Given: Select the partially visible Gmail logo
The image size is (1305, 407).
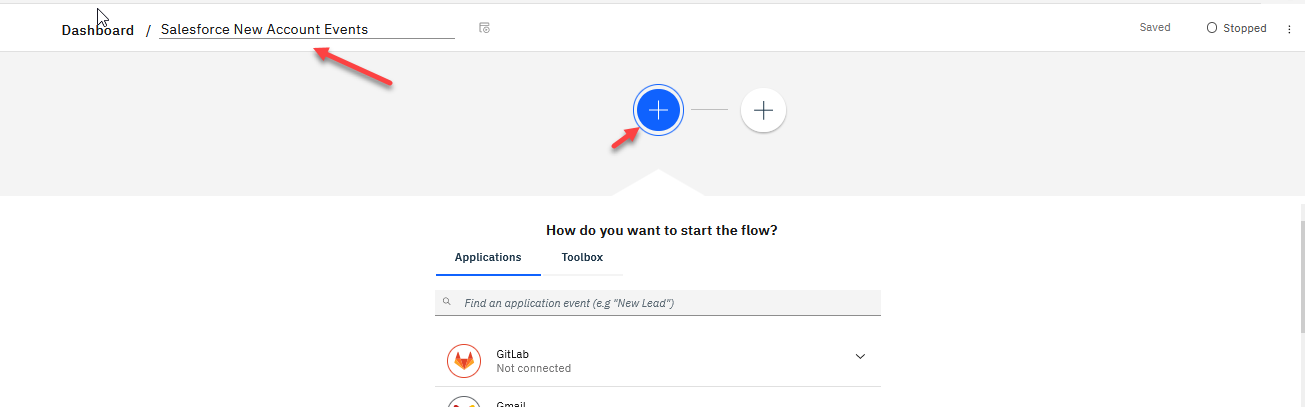Looking at the screenshot, I should coord(464,402).
